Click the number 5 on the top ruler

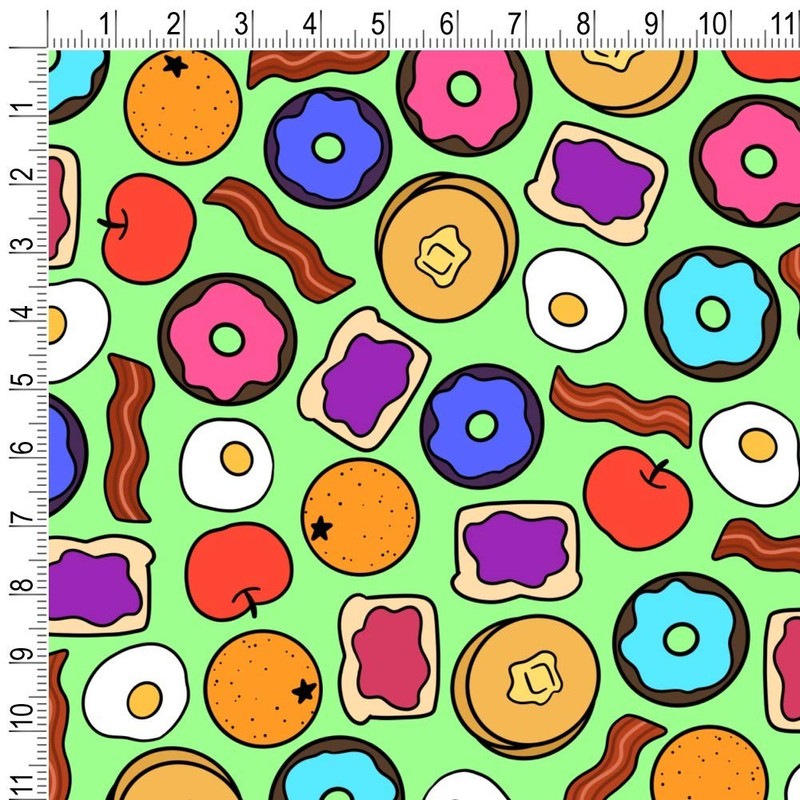point(377,19)
